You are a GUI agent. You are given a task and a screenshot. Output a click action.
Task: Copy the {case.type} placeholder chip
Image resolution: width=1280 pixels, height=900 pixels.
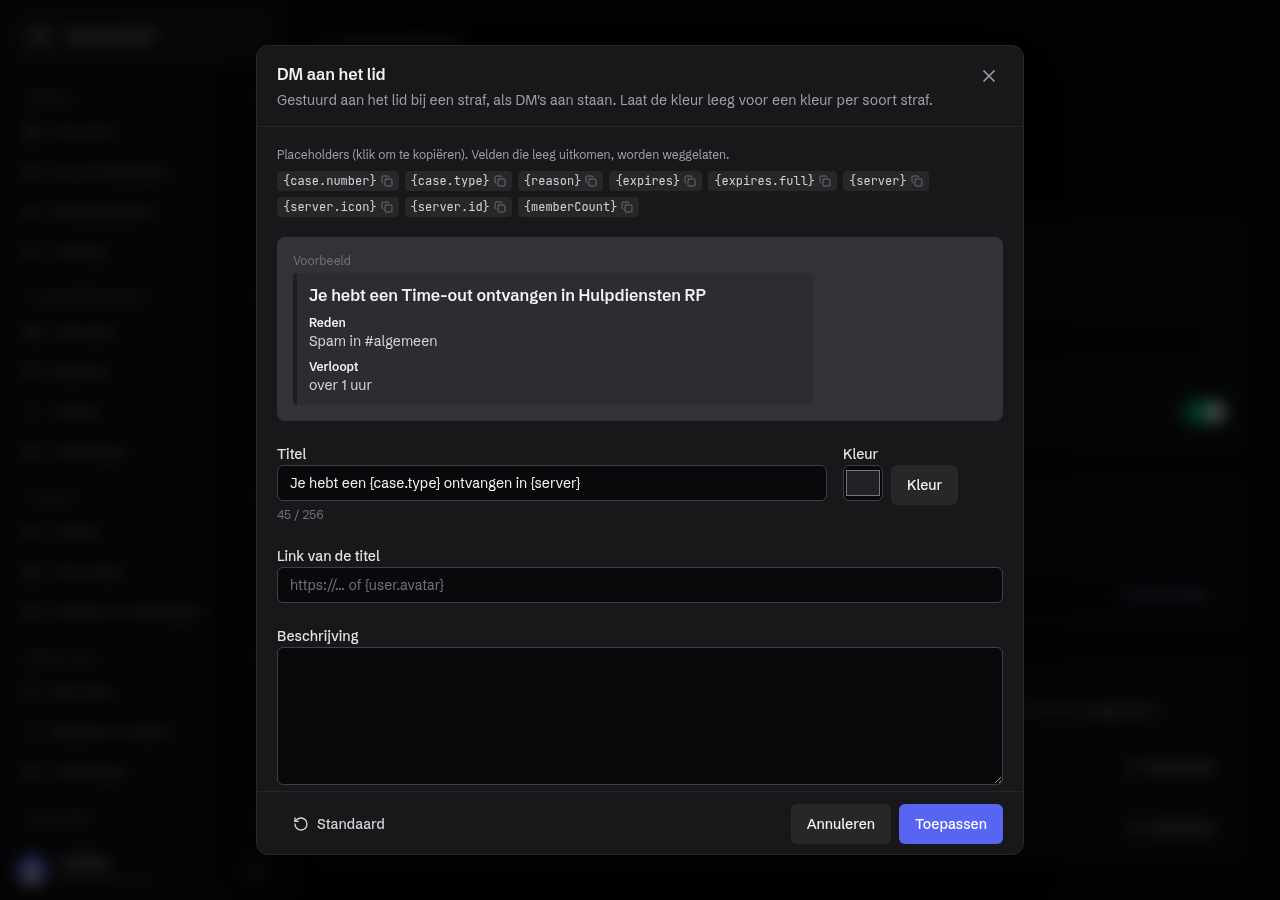point(458,181)
